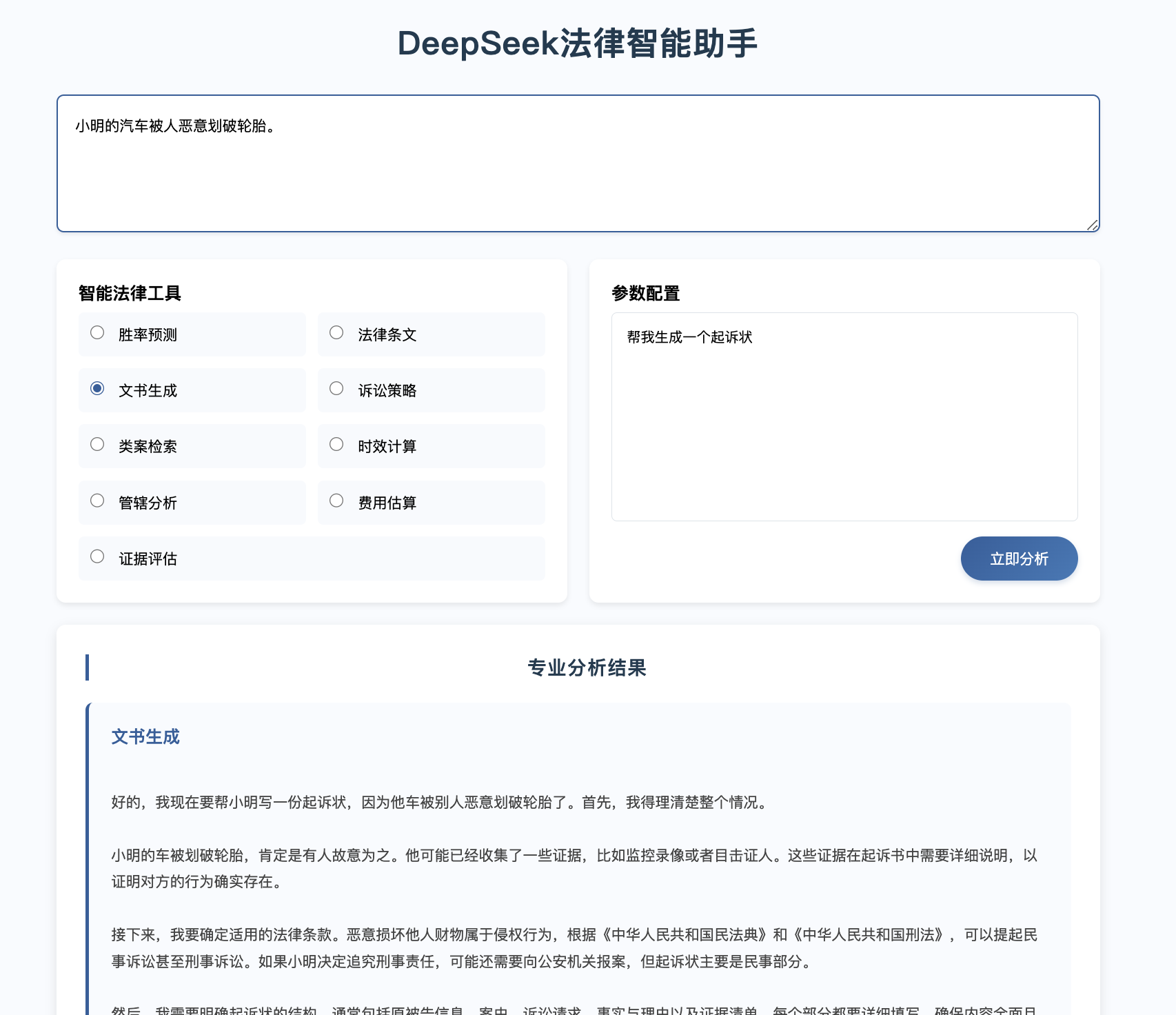
Task: Click the 参数配置 panel heading
Action: (x=646, y=294)
